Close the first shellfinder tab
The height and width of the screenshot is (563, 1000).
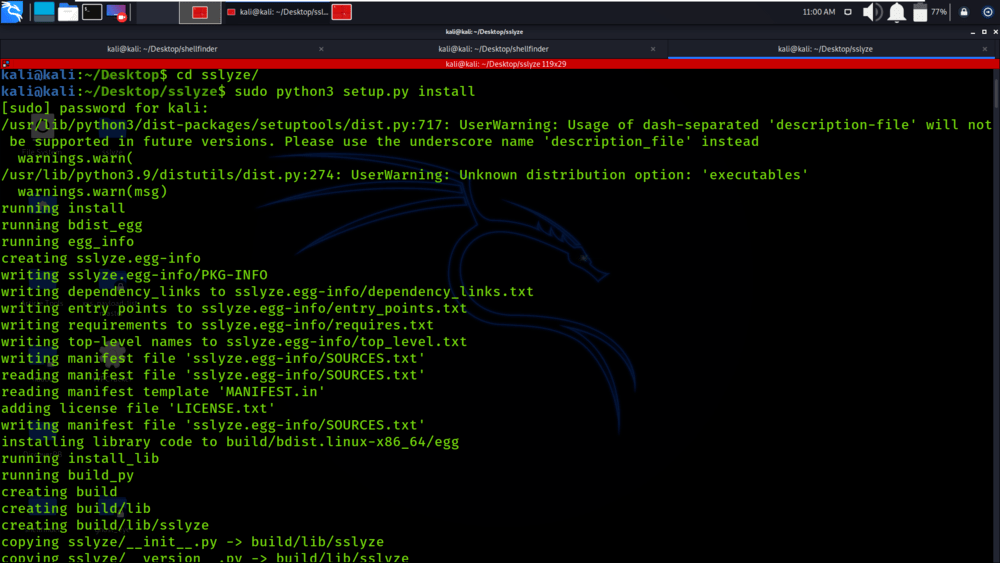(321, 49)
